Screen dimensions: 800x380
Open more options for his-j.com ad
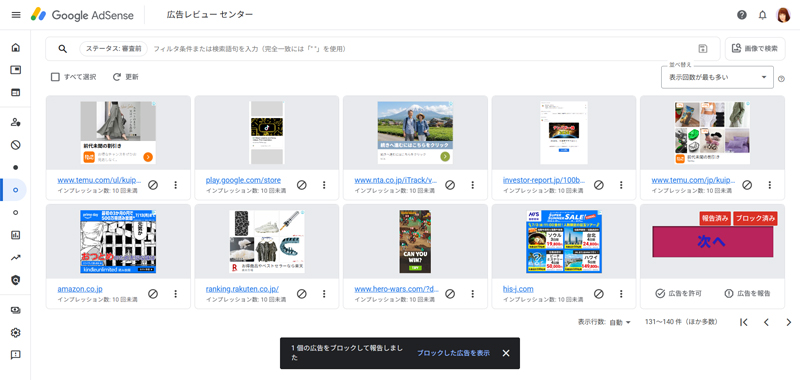point(621,293)
